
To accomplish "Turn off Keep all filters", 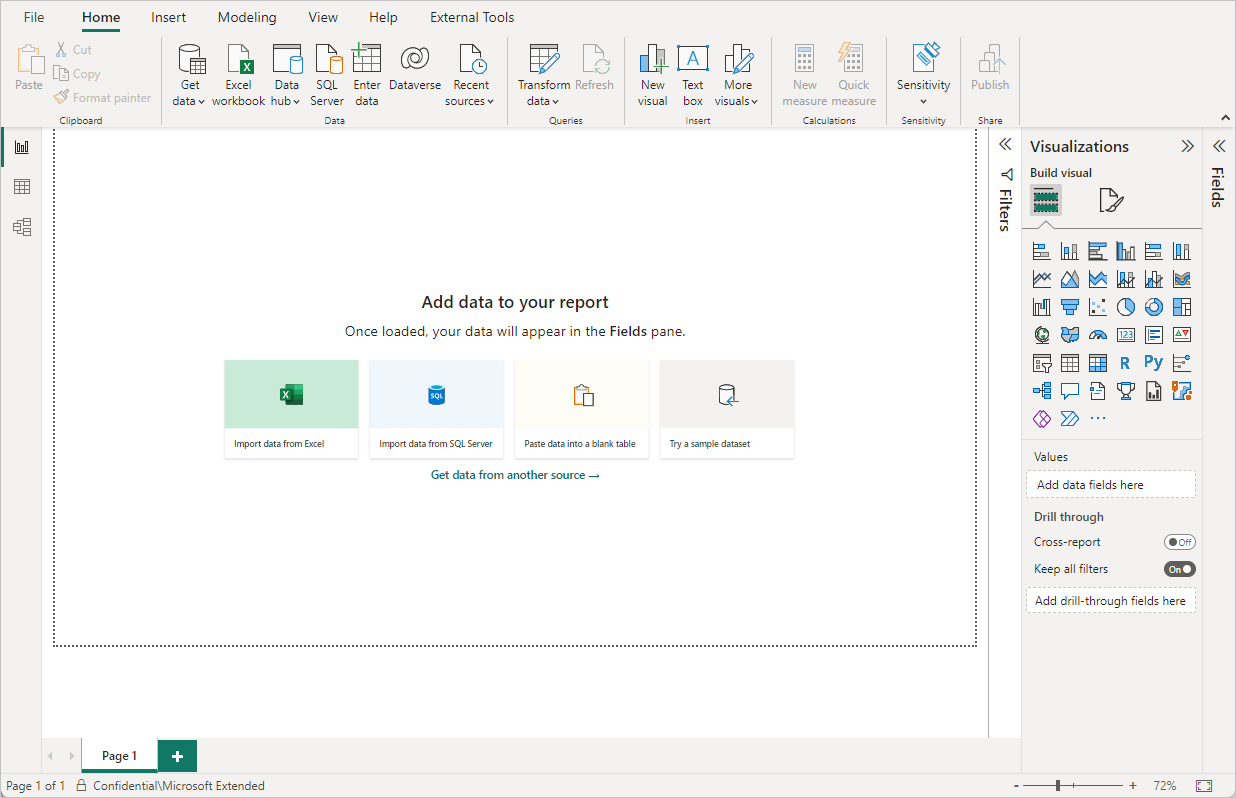I will [1179, 569].
